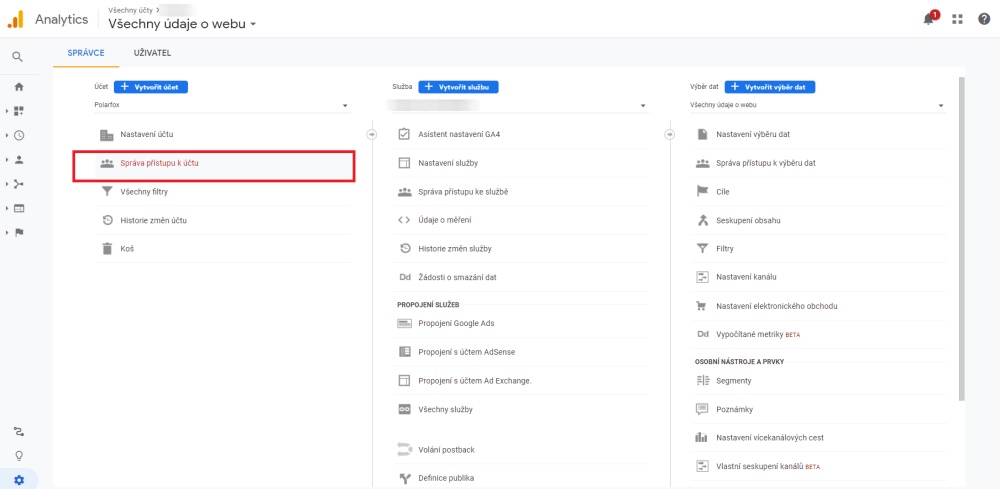
Task: Switch to the SPRÁVCE tab
Action: [x=86, y=53]
